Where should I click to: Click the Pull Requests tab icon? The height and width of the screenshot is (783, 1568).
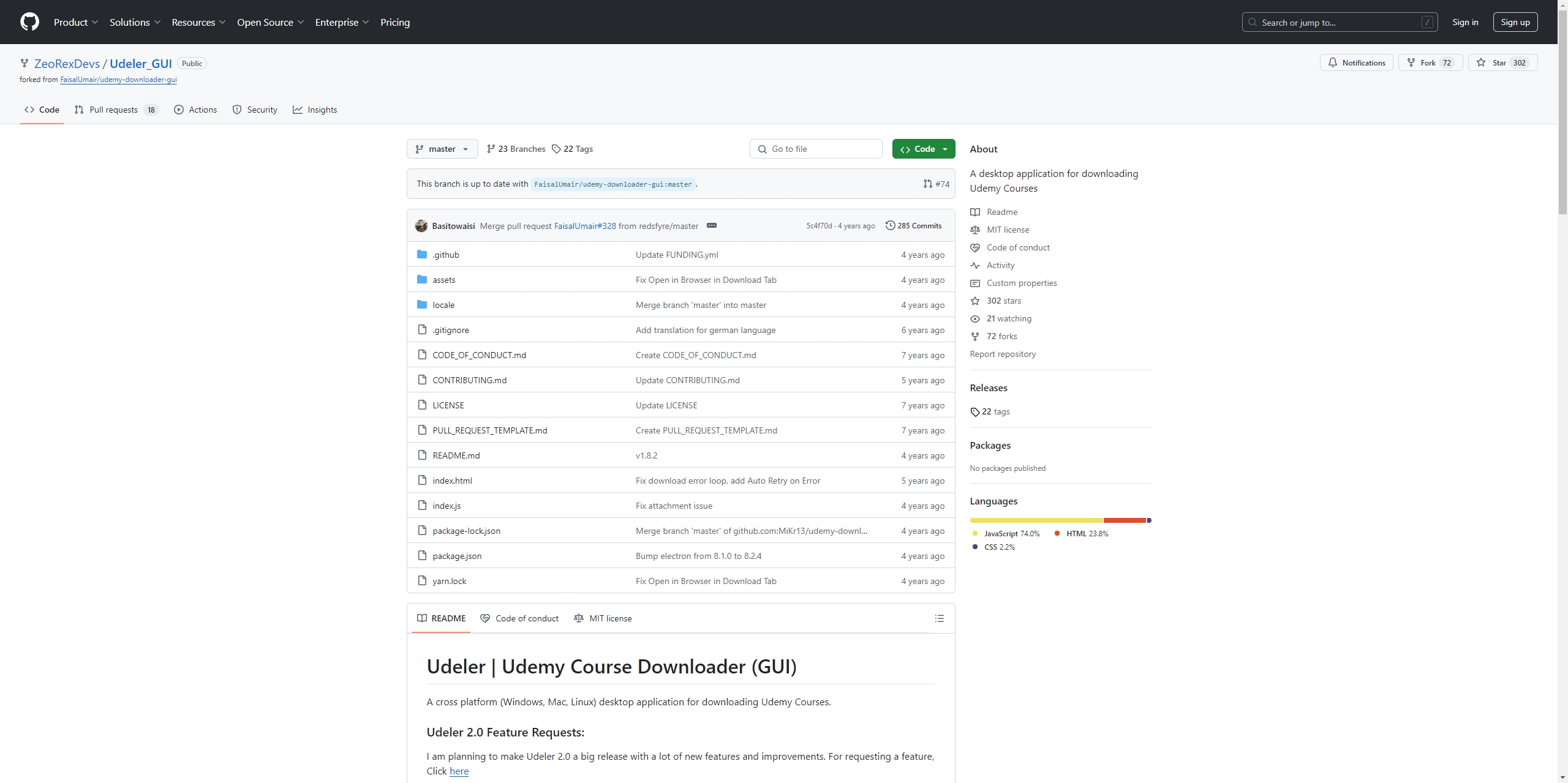(79, 109)
